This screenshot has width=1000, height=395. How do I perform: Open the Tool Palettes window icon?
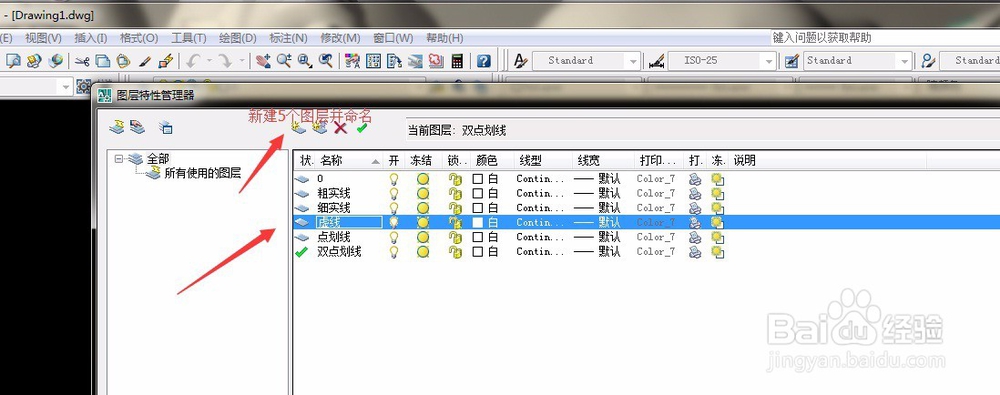395,61
